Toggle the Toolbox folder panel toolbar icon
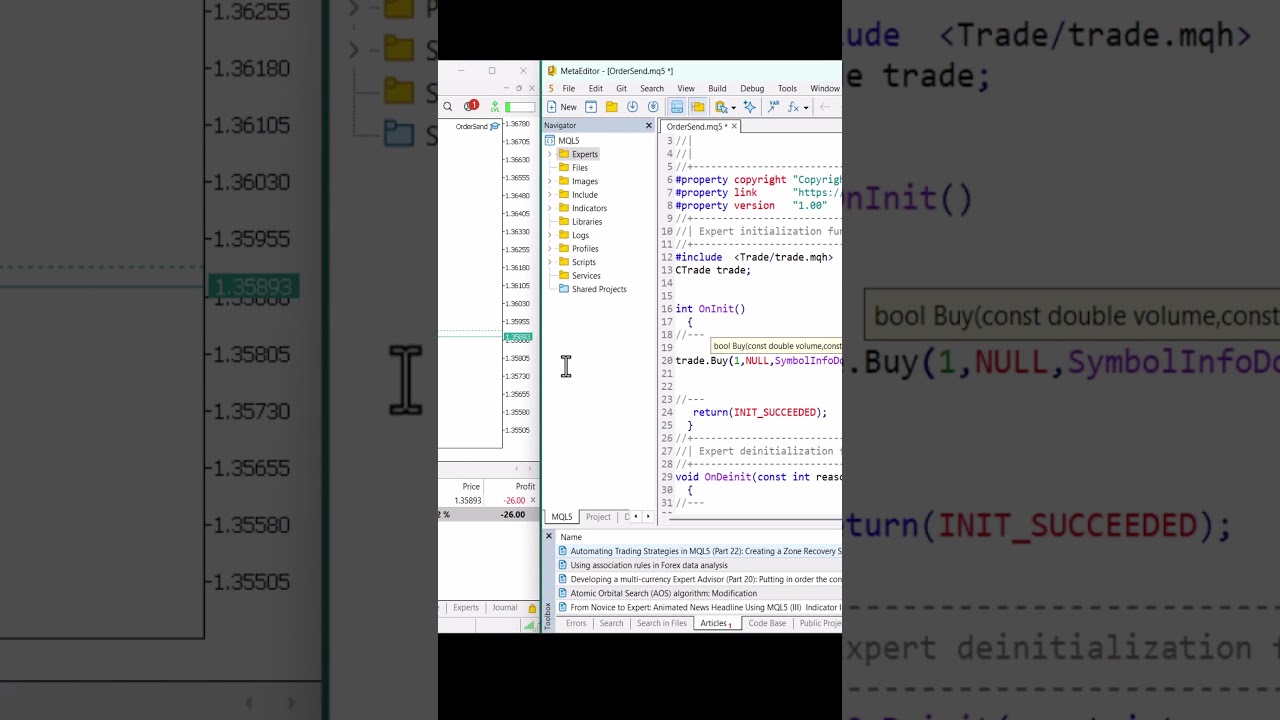Viewport: 1280px width, 720px height. 698,107
